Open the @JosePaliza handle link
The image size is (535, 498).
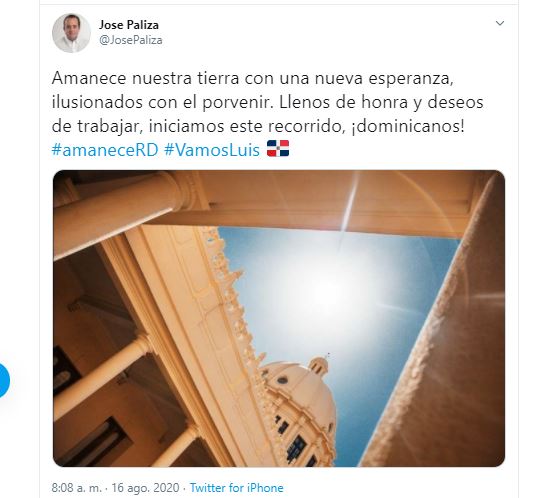pos(131,40)
